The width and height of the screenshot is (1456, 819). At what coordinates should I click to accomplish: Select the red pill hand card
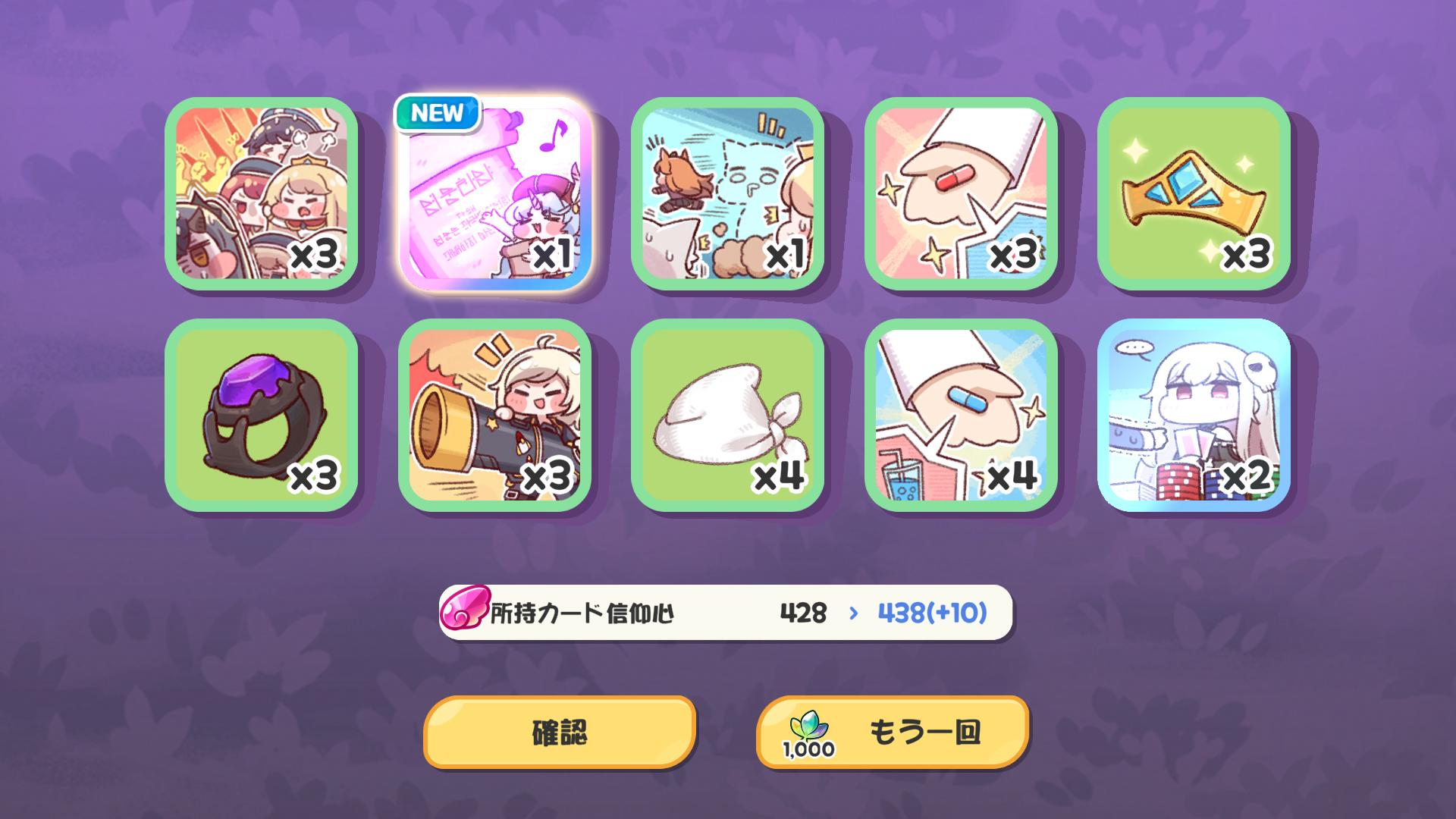pyautogui.click(x=961, y=193)
